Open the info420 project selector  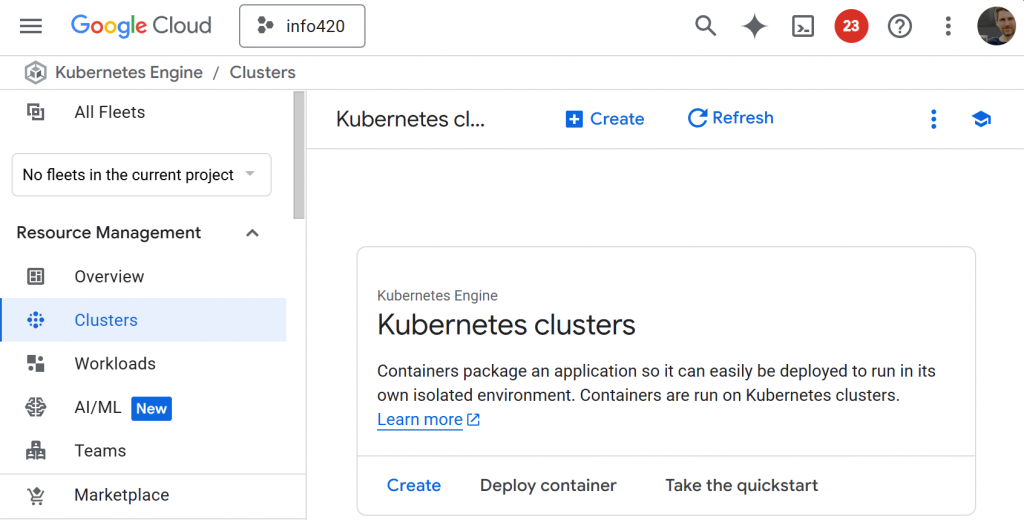[302, 26]
